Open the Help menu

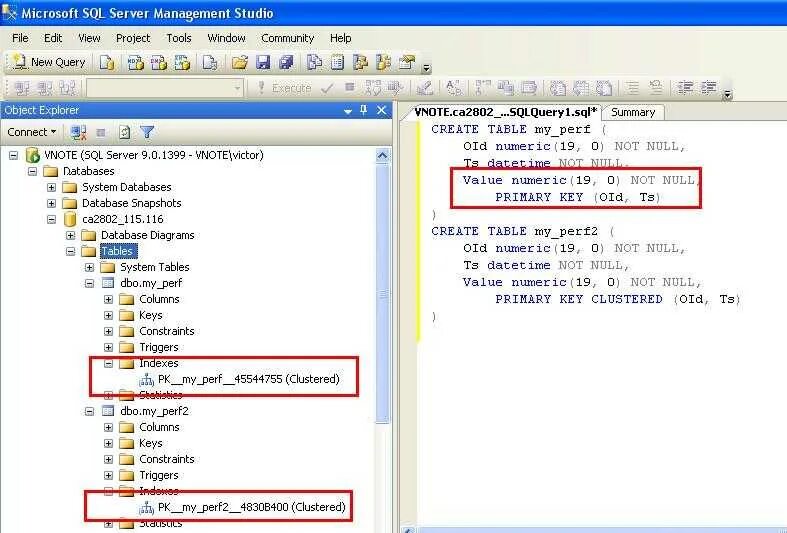pyautogui.click(x=340, y=38)
